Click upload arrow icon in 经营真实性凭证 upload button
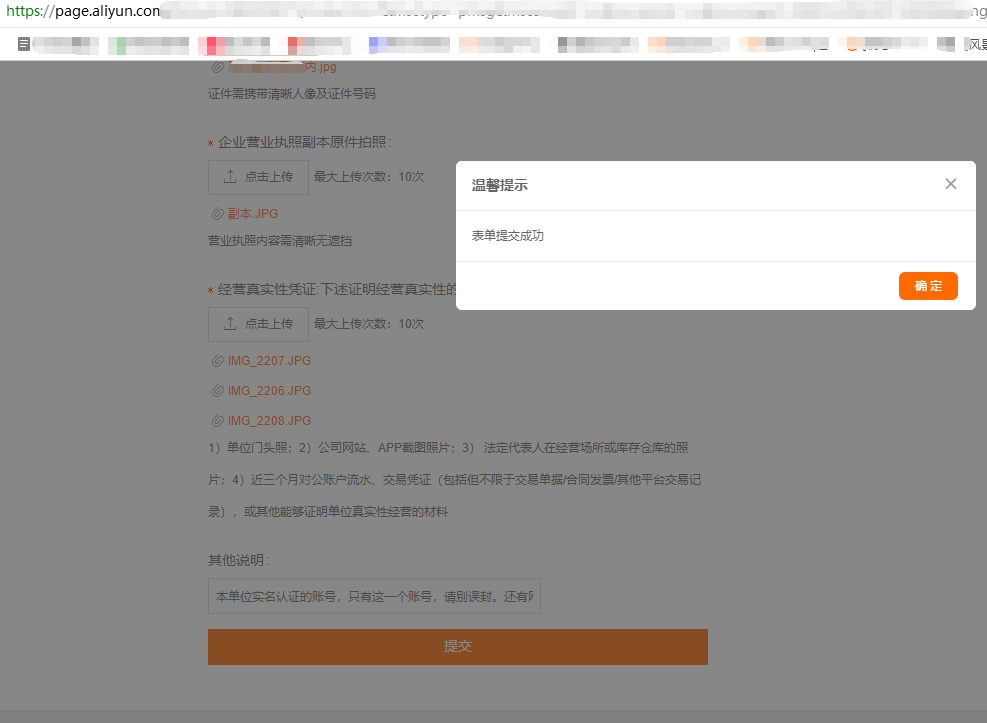The height and width of the screenshot is (723, 987). tap(230, 324)
